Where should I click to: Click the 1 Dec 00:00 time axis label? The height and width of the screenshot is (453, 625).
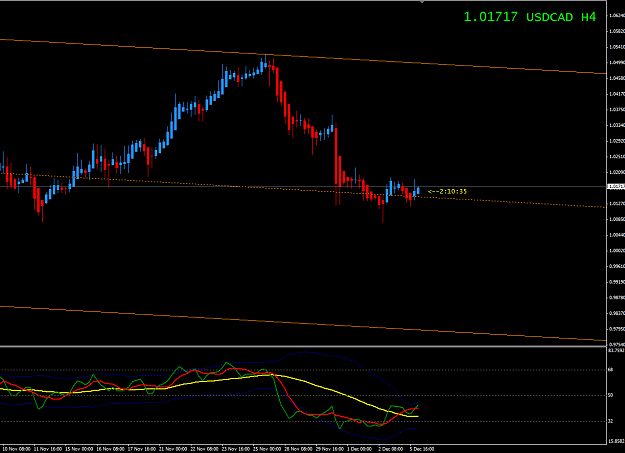(360, 449)
